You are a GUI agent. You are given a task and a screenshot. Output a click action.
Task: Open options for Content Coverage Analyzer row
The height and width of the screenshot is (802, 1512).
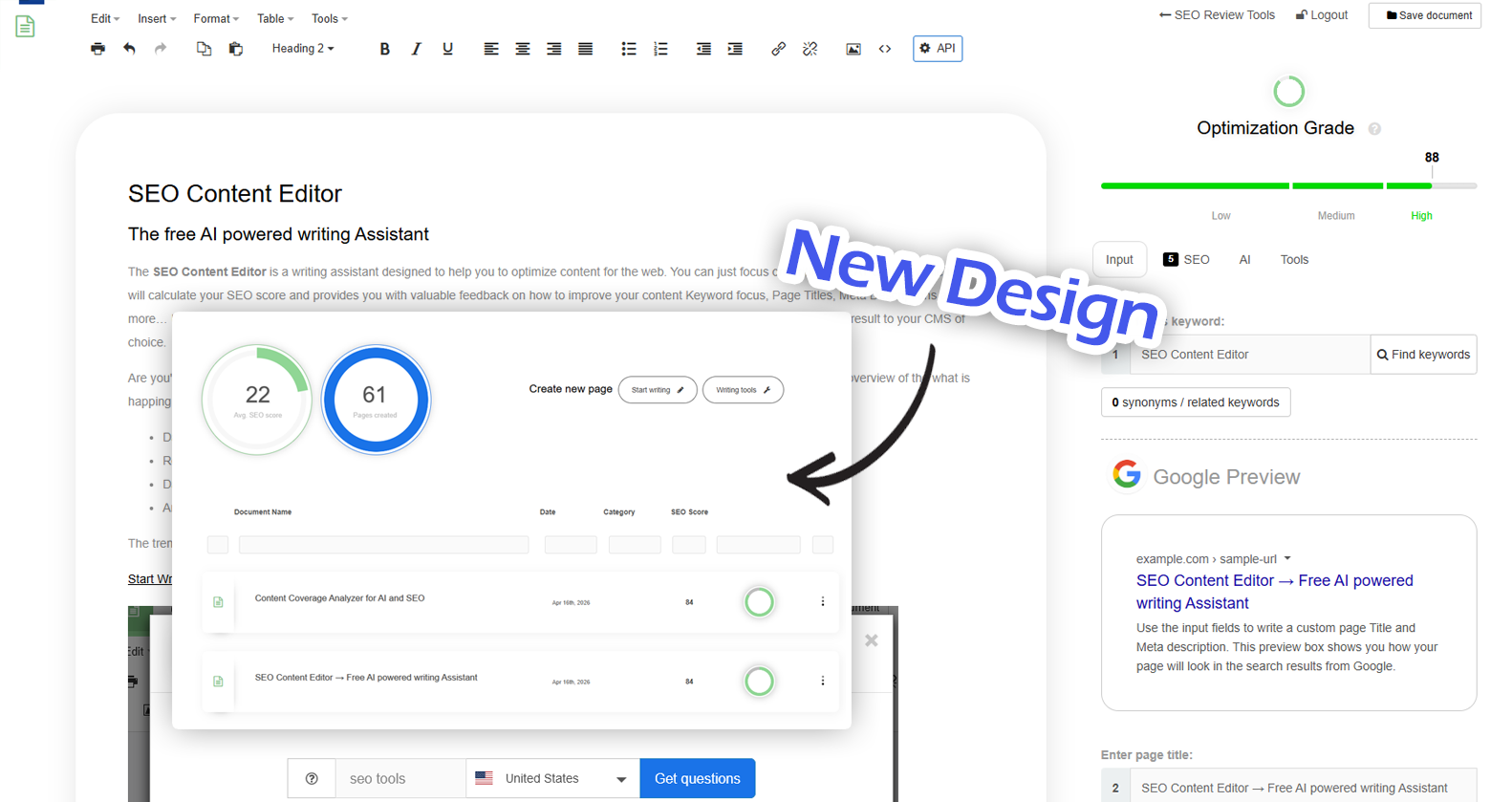[x=822, y=602]
